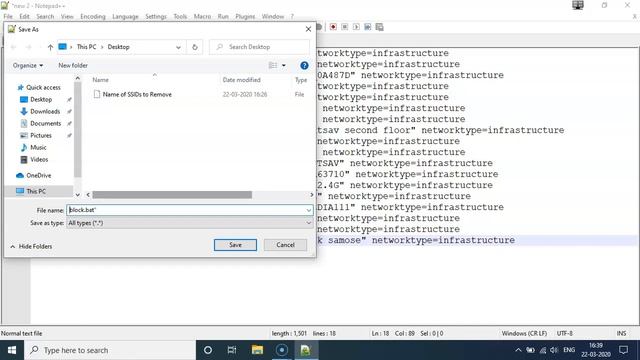Click the arrow before This PC in address bar
The height and width of the screenshot is (360, 640).
(x=71, y=47)
